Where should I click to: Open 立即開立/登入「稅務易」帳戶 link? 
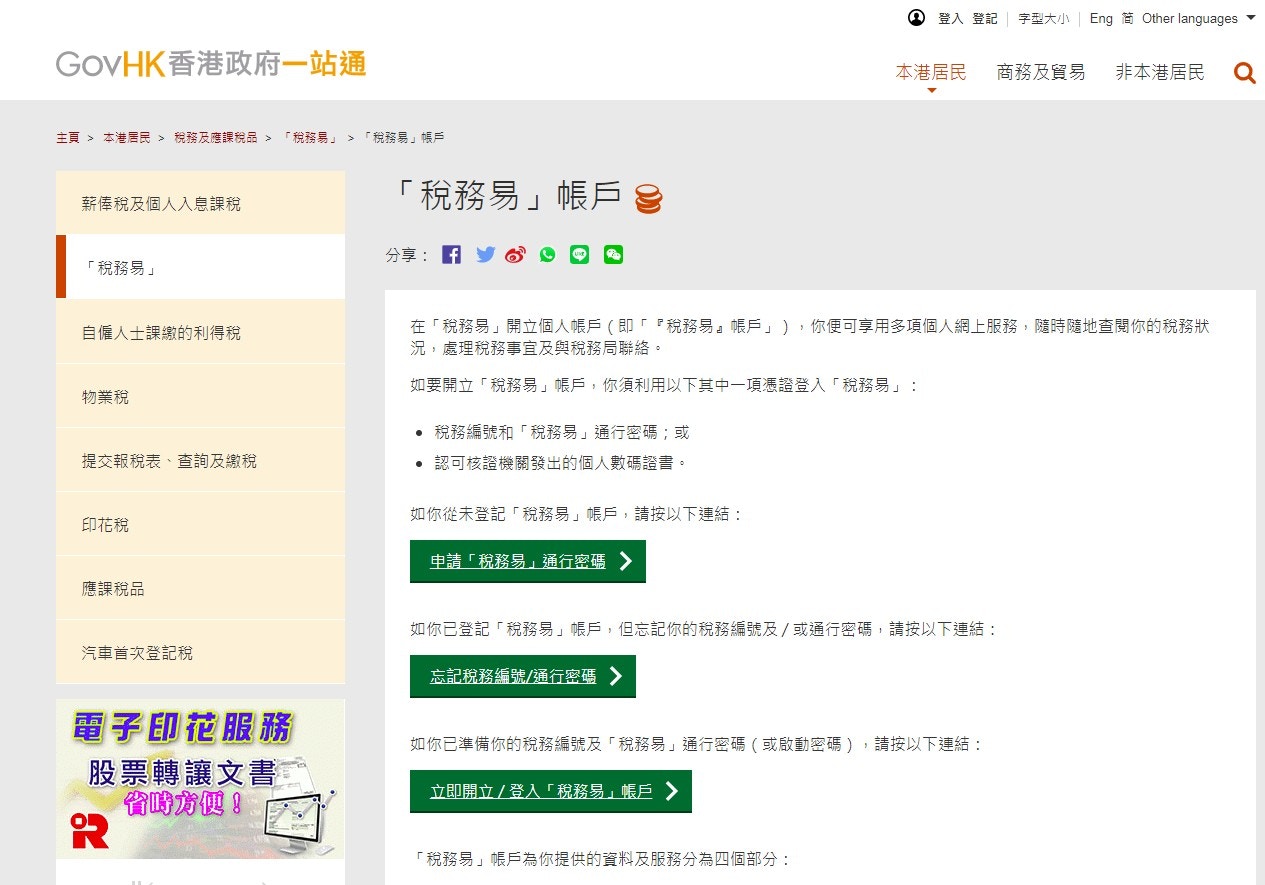[550, 790]
